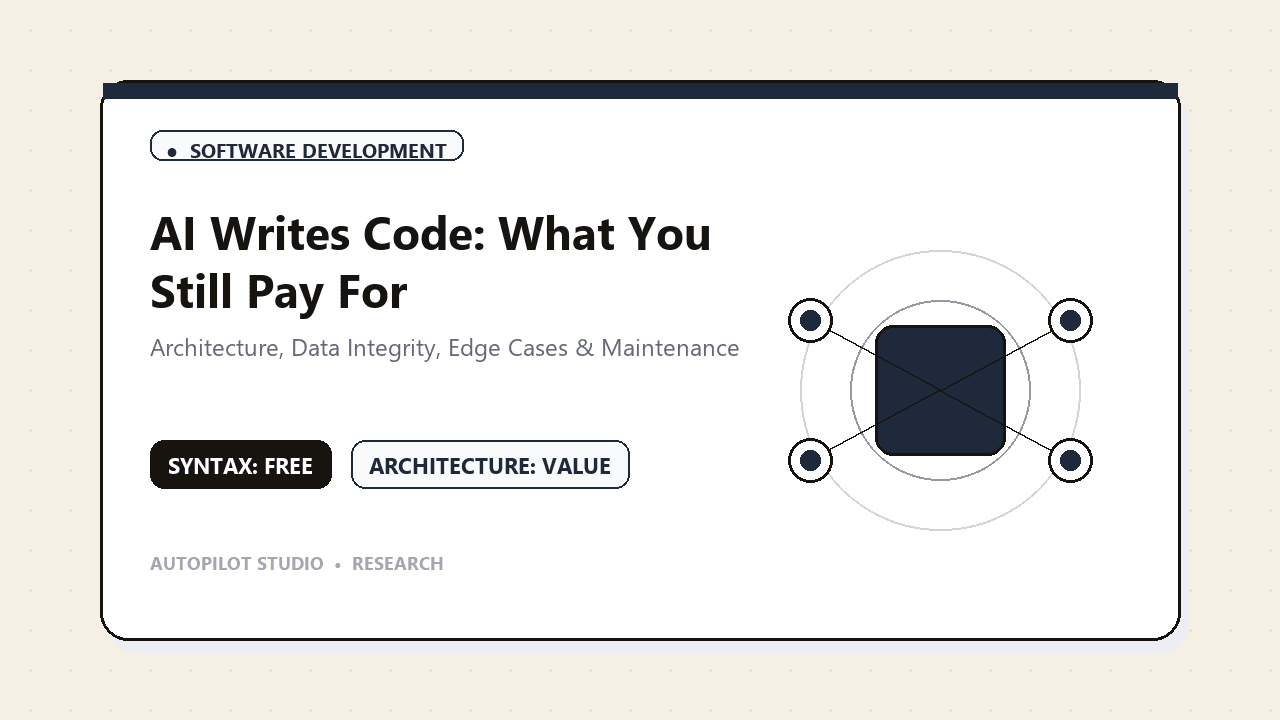
Task: Select the headline "AI Writes Code: What You Still Pay For"
Action: pos(431,262)
